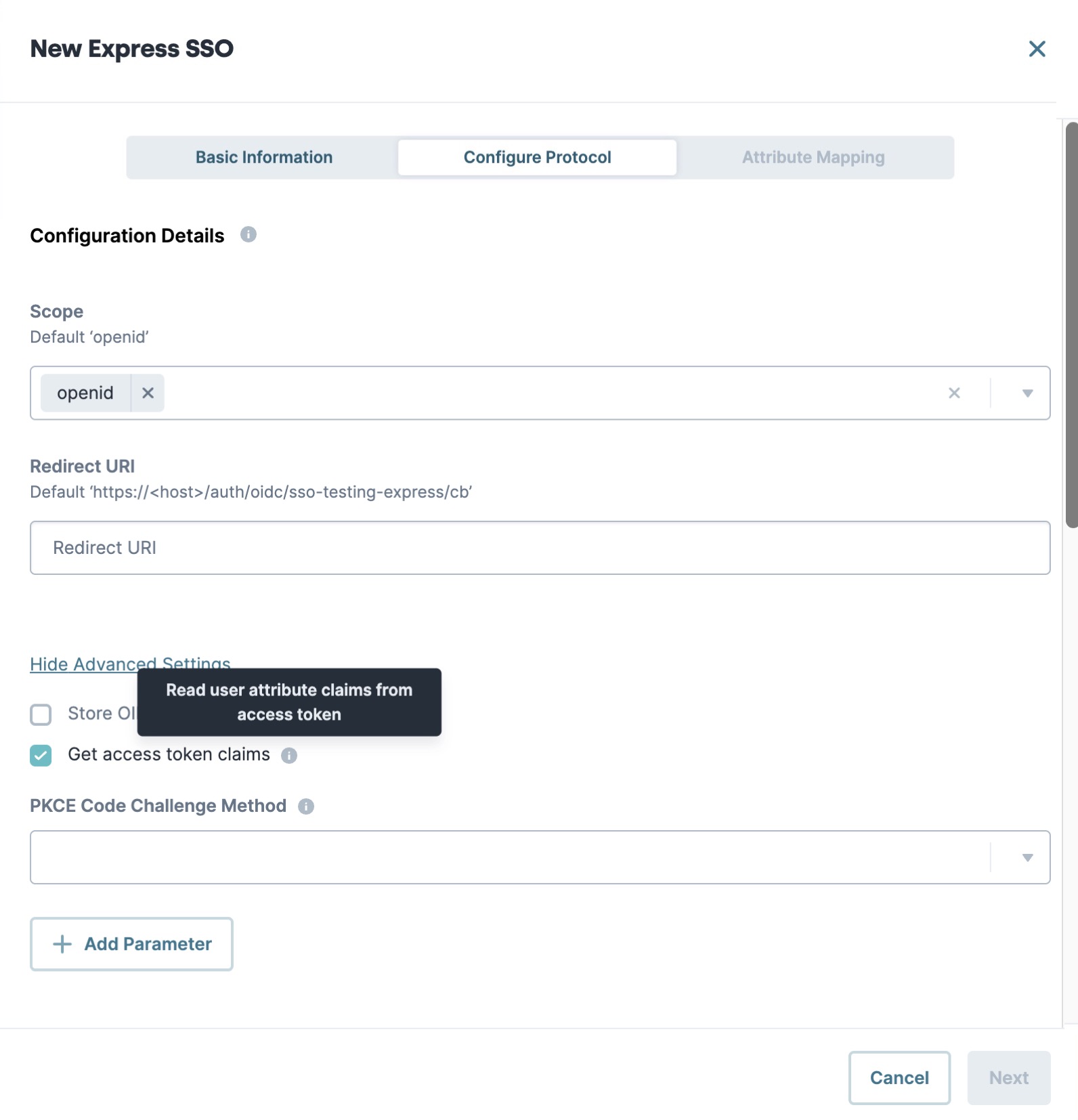Click the dialog's vertical scrollbar
Screen dimensions: 1078x1120
(1071, 325)
